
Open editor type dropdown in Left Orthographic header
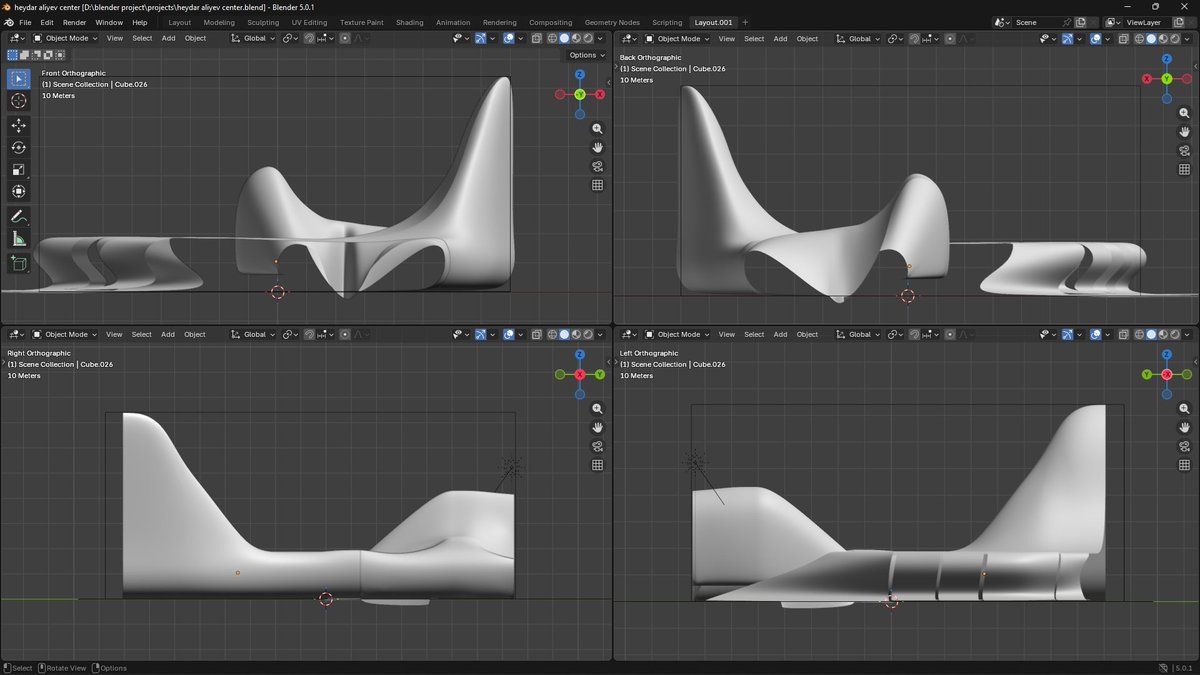pos(629,335)
